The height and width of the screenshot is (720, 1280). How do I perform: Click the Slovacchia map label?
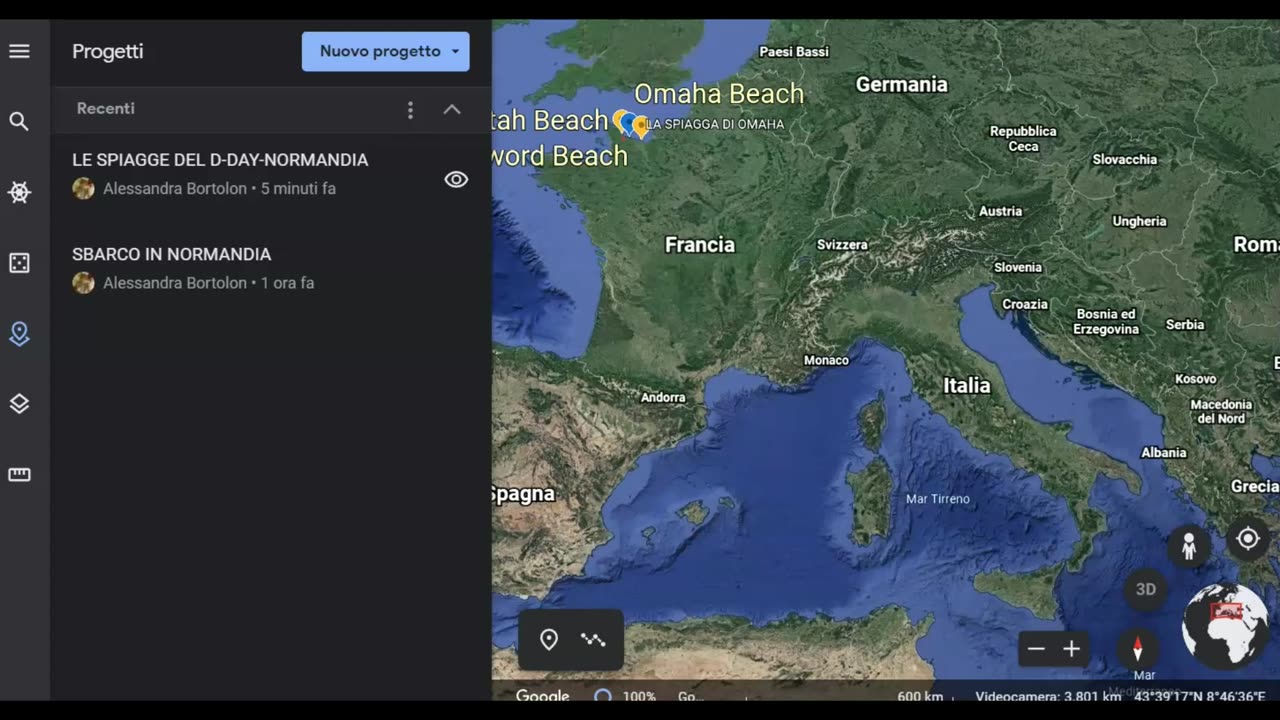[1125, 160]
